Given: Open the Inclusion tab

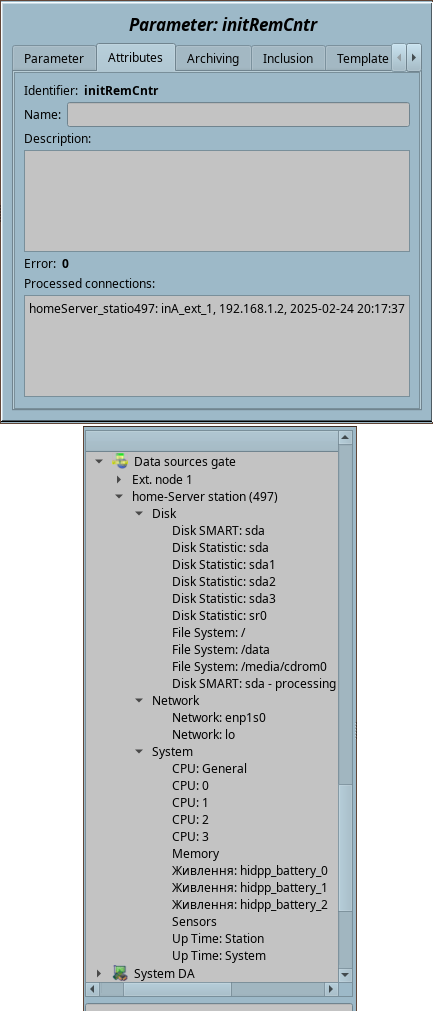Looking at the screenshot, I should coord(287,58).
